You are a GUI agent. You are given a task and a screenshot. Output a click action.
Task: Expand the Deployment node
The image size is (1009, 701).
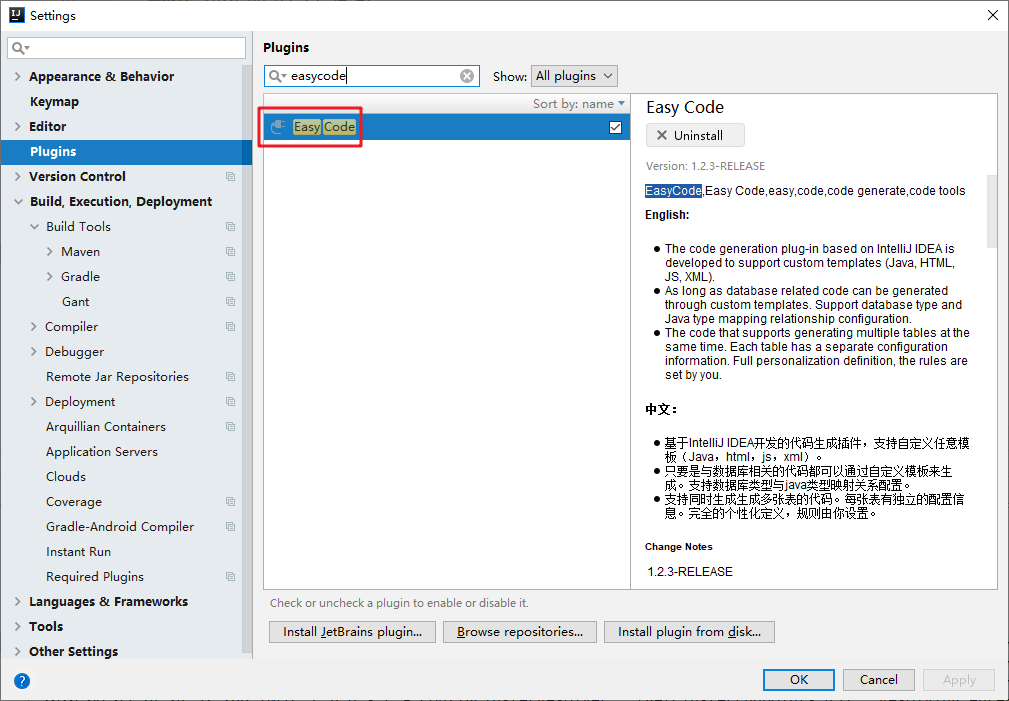click(33, 402)
